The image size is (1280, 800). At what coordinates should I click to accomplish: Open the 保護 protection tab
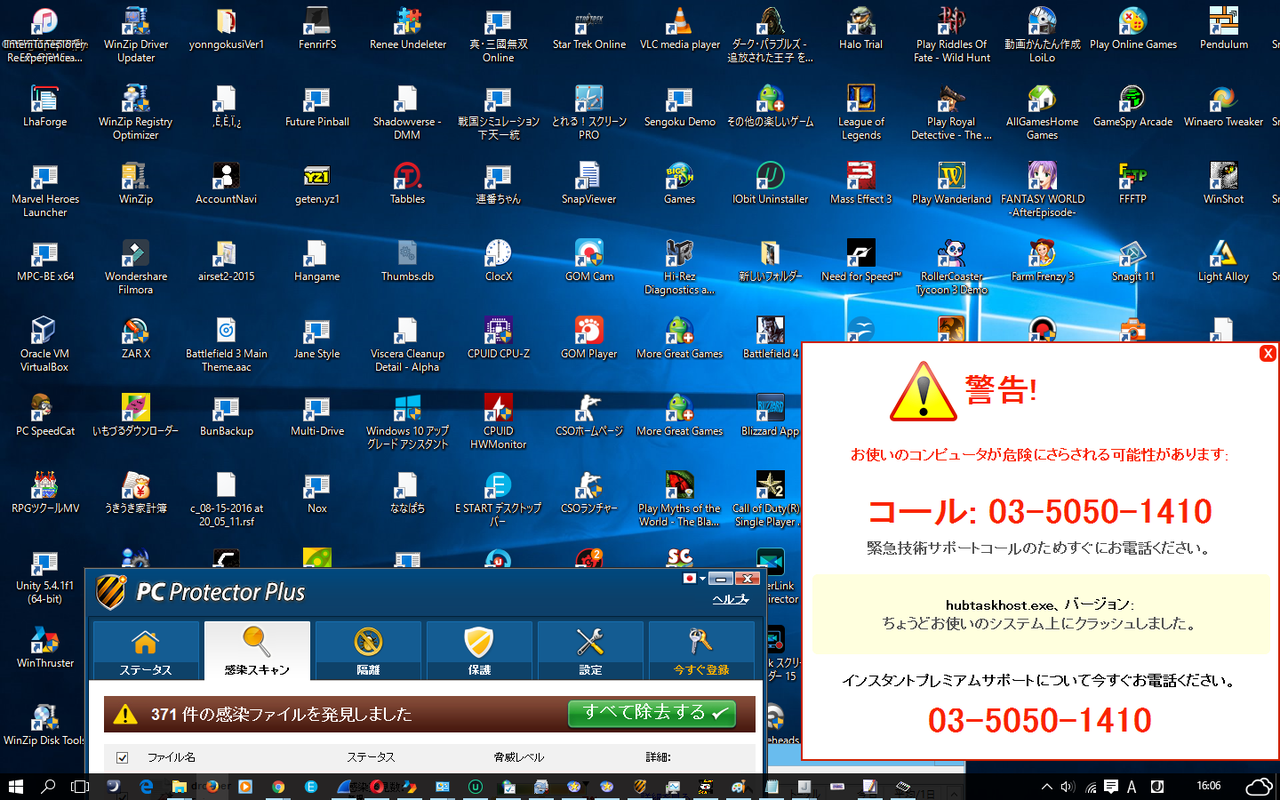point(479,650)
